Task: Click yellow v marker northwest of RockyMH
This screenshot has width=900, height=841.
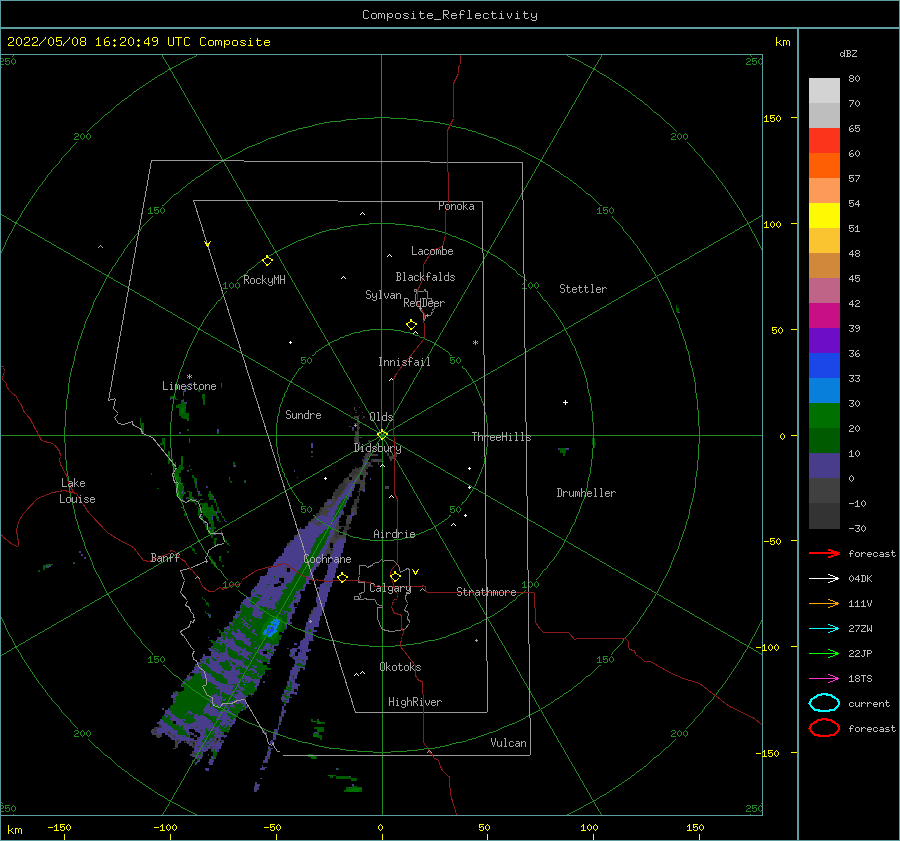Action: click(x=208, y=244)
